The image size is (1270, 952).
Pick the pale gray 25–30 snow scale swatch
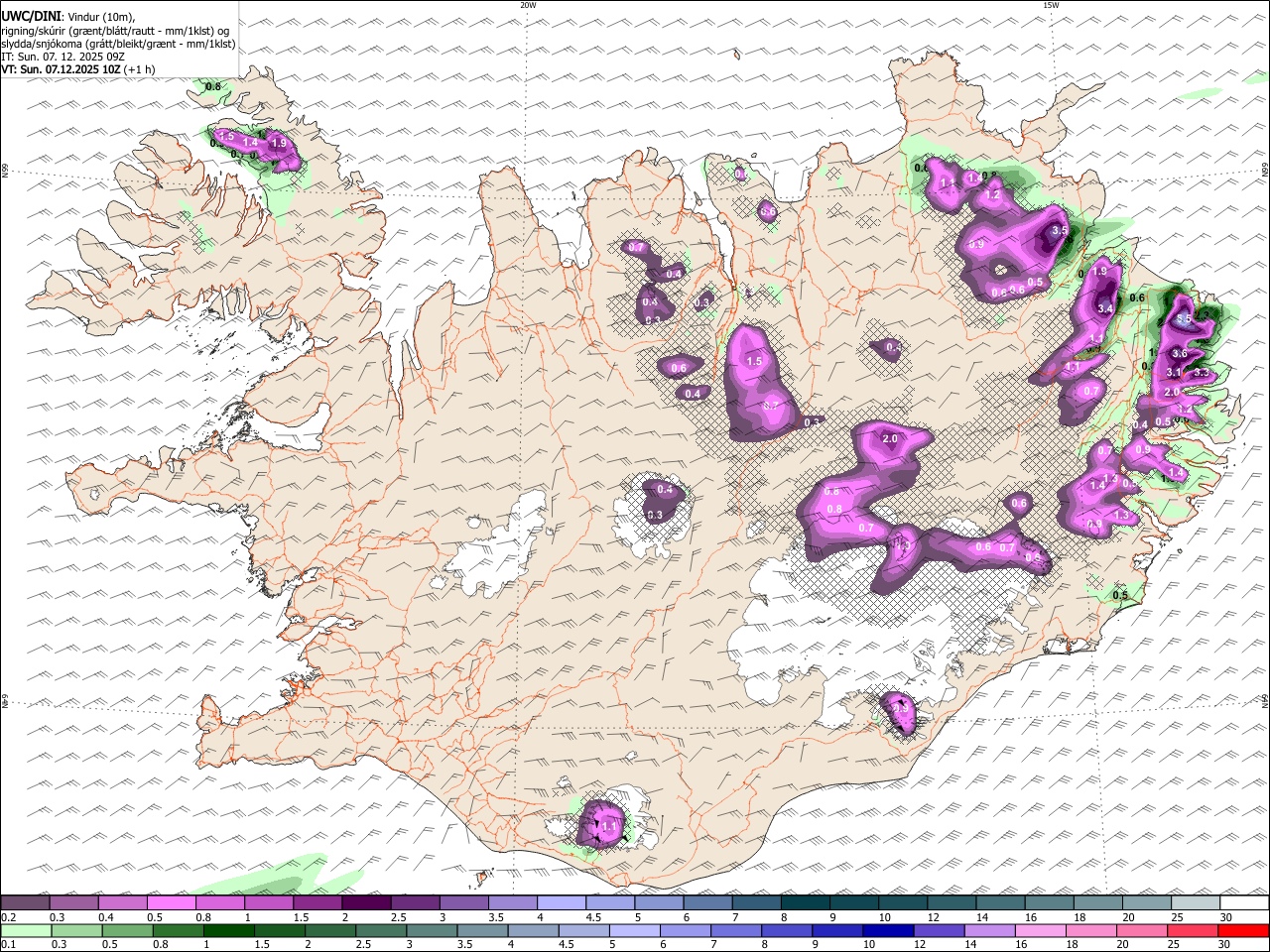click(1196, 903)
